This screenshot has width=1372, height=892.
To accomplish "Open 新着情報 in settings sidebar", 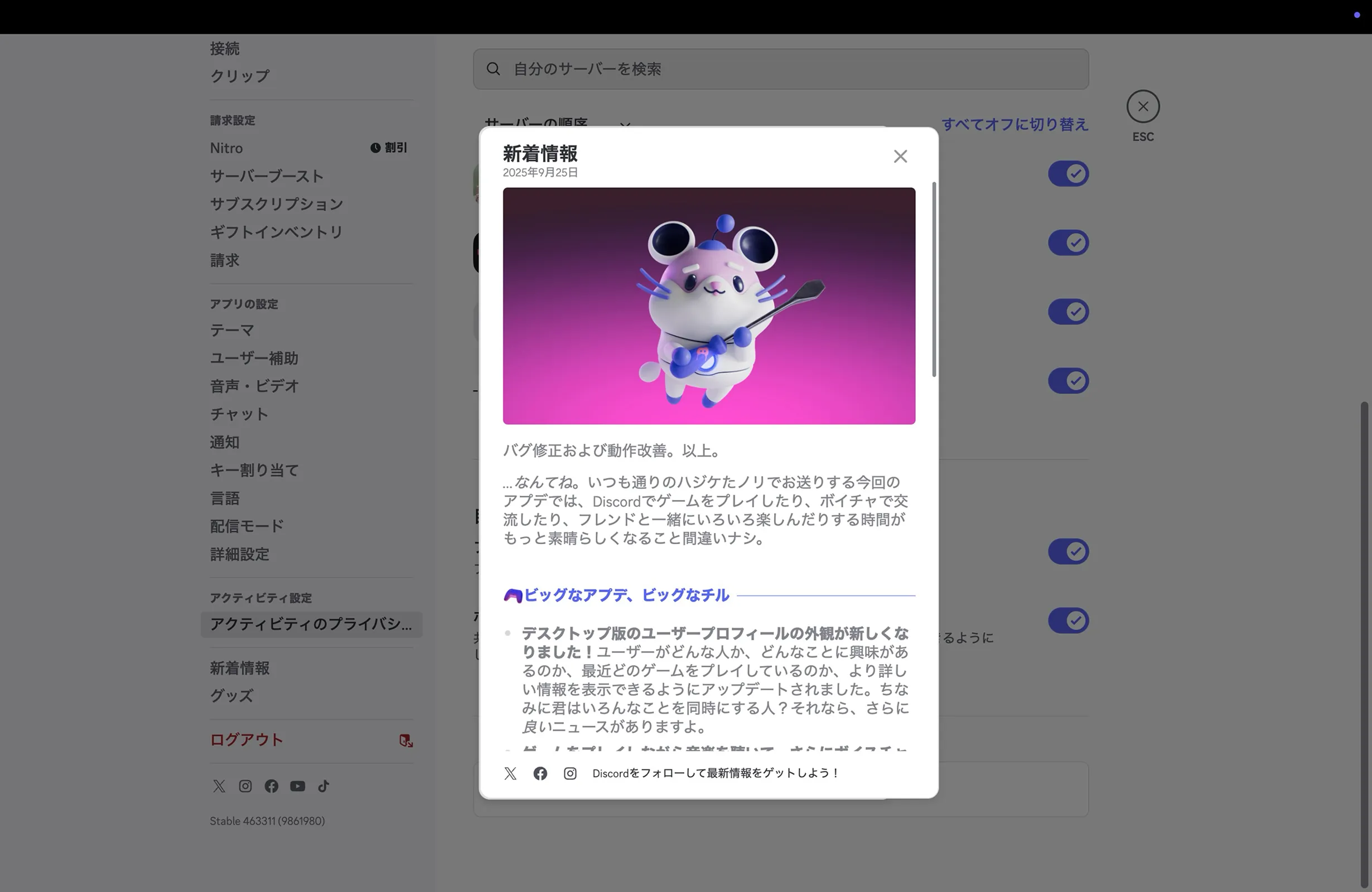I will point(240,668).
